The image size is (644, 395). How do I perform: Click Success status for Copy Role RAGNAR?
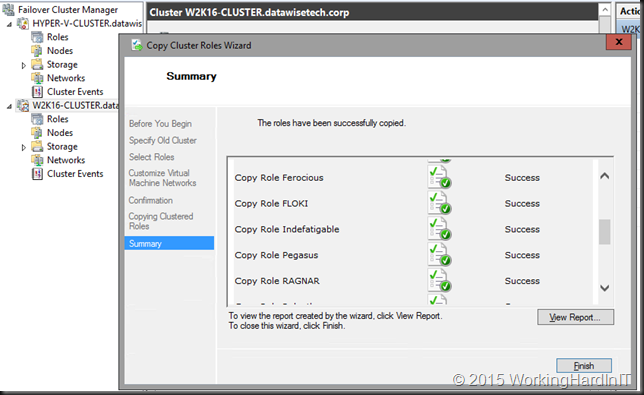point(522,281)
